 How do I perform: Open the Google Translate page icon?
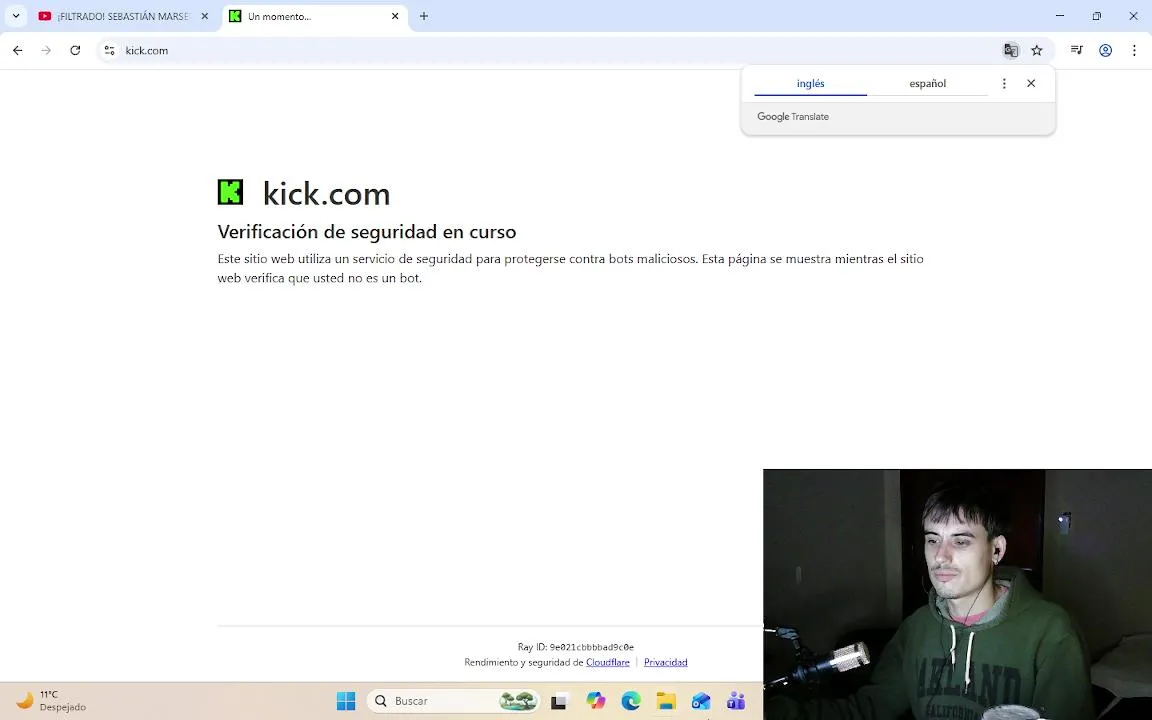coord(1011,51)
